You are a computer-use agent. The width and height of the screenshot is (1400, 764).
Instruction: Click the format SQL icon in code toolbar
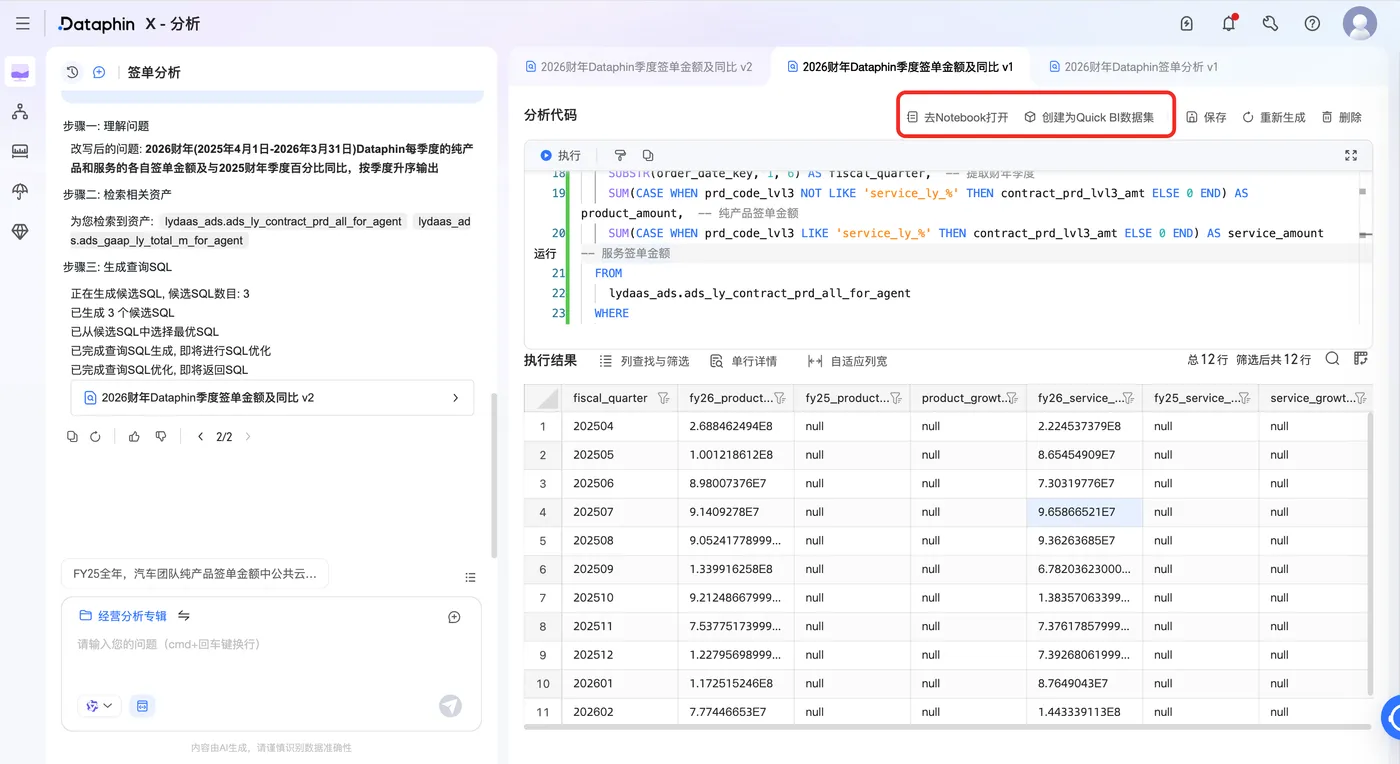pos(620,156)
